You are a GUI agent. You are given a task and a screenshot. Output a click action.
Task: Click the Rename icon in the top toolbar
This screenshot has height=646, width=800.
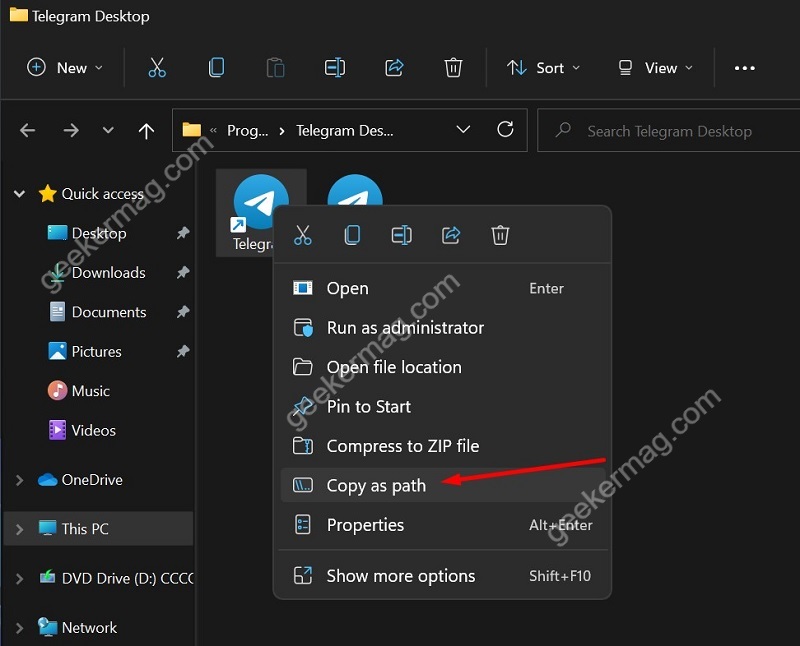click(335, 67)
